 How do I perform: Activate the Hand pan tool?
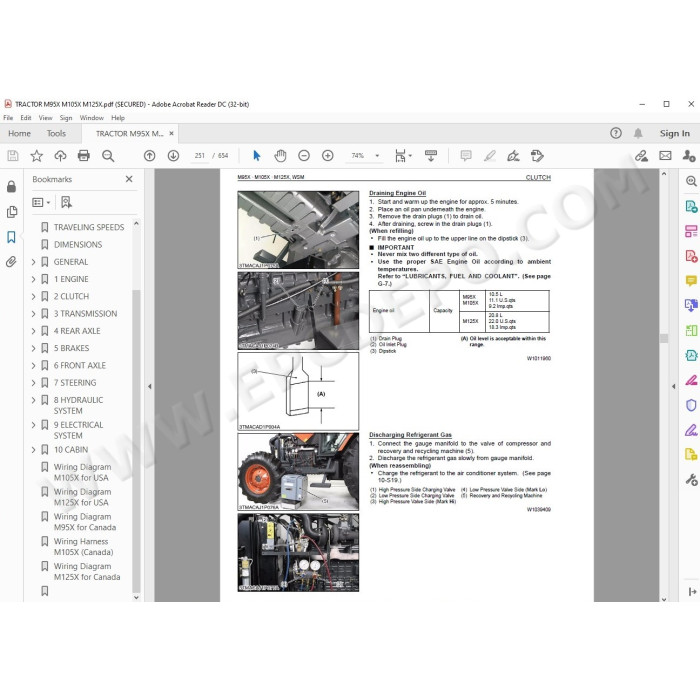[280, 156]
